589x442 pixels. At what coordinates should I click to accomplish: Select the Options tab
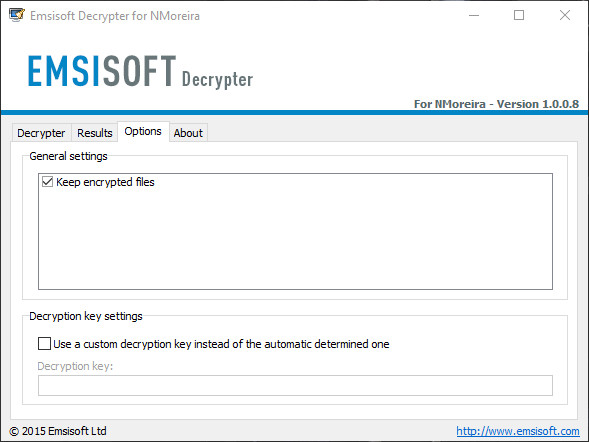coord(143,131)
